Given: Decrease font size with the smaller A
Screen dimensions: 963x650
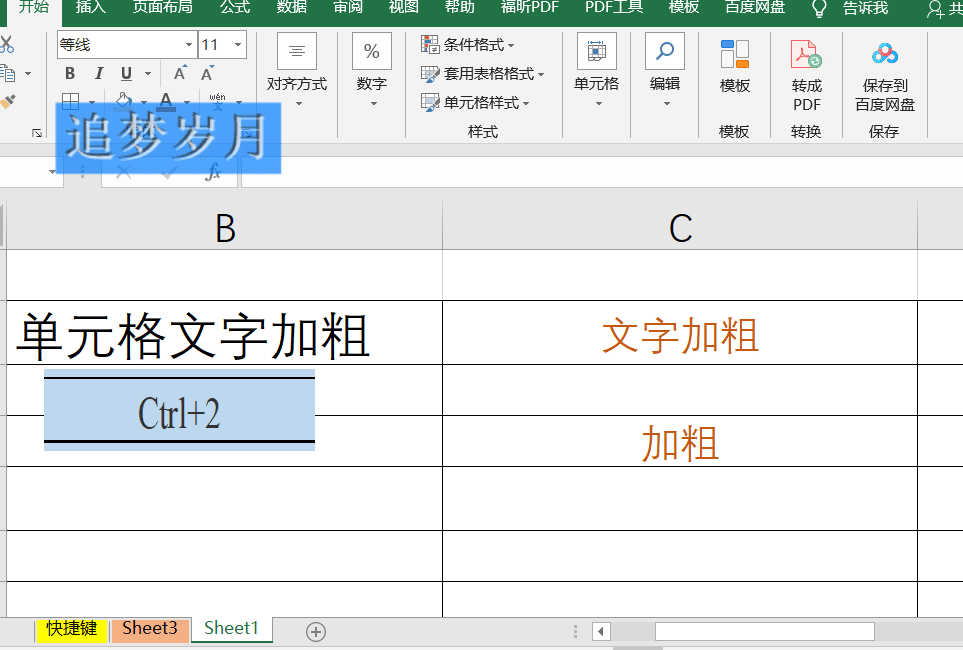Looking at the screenshot, I should click(208, 73).
